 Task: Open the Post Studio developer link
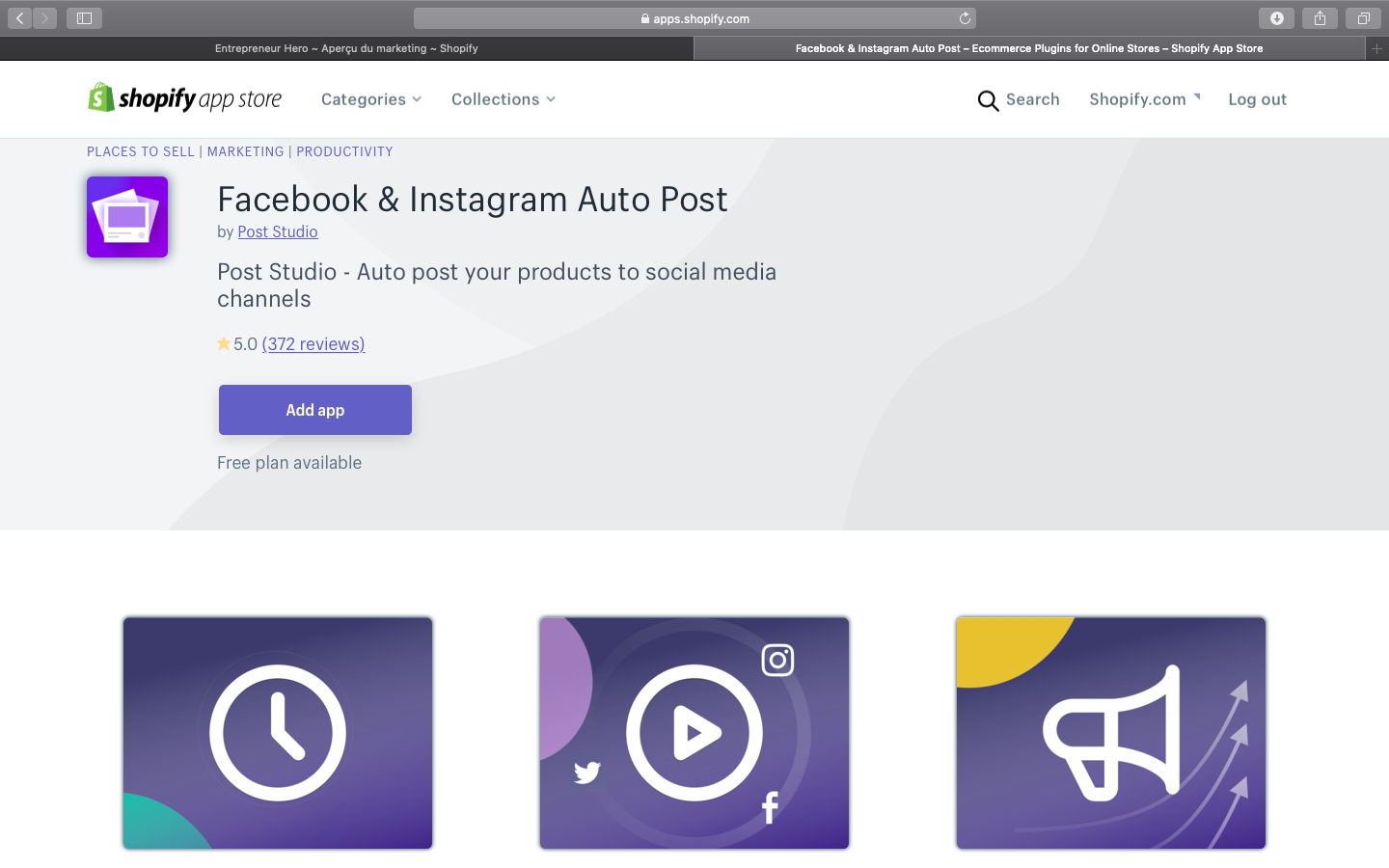click(x=278, y=231)
